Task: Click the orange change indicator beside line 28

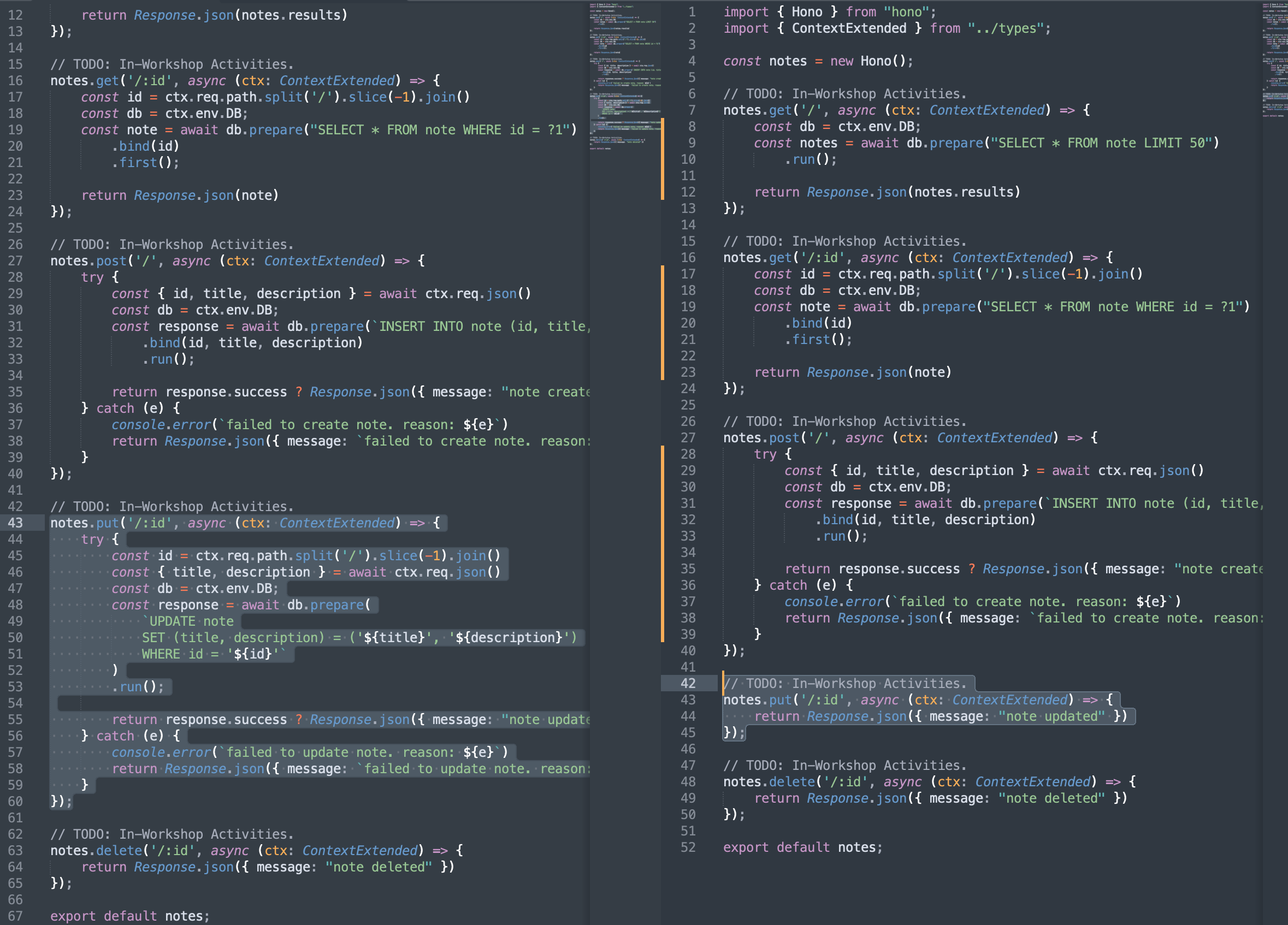Action: tap(663, 454)
